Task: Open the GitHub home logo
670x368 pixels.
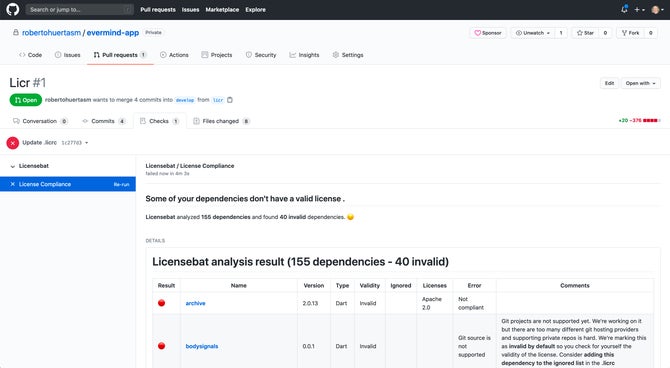Action: pyautogui.click(x=13, y=9)
